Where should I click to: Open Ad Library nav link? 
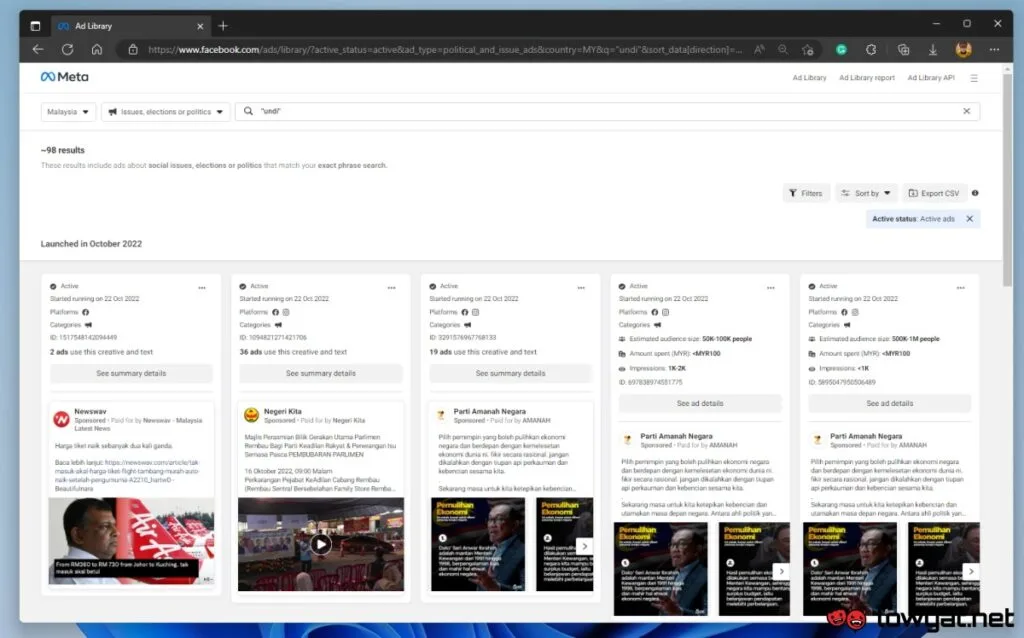(809, 78)
